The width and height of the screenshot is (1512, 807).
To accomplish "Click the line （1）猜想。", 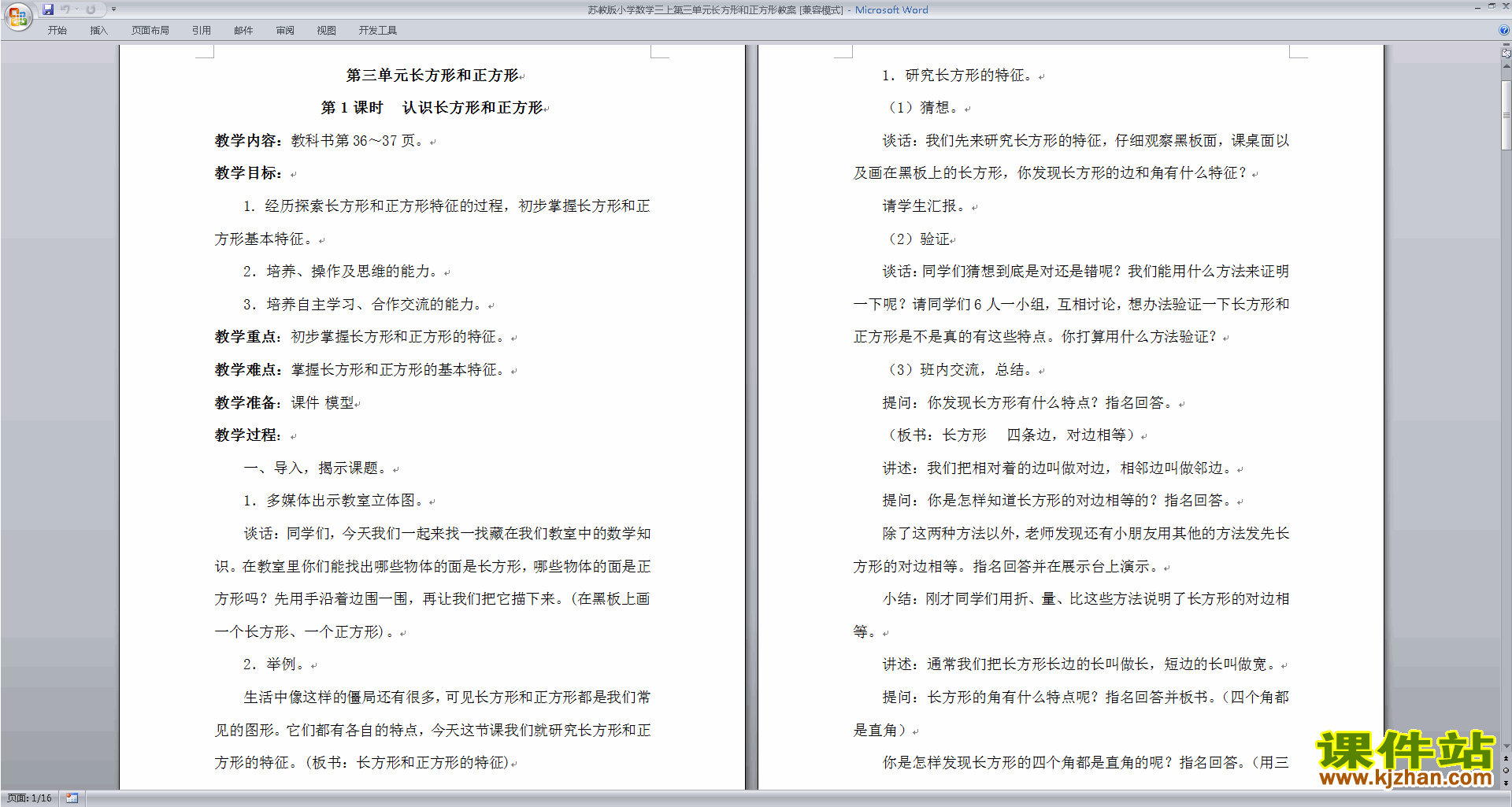I will pos(924,108).
